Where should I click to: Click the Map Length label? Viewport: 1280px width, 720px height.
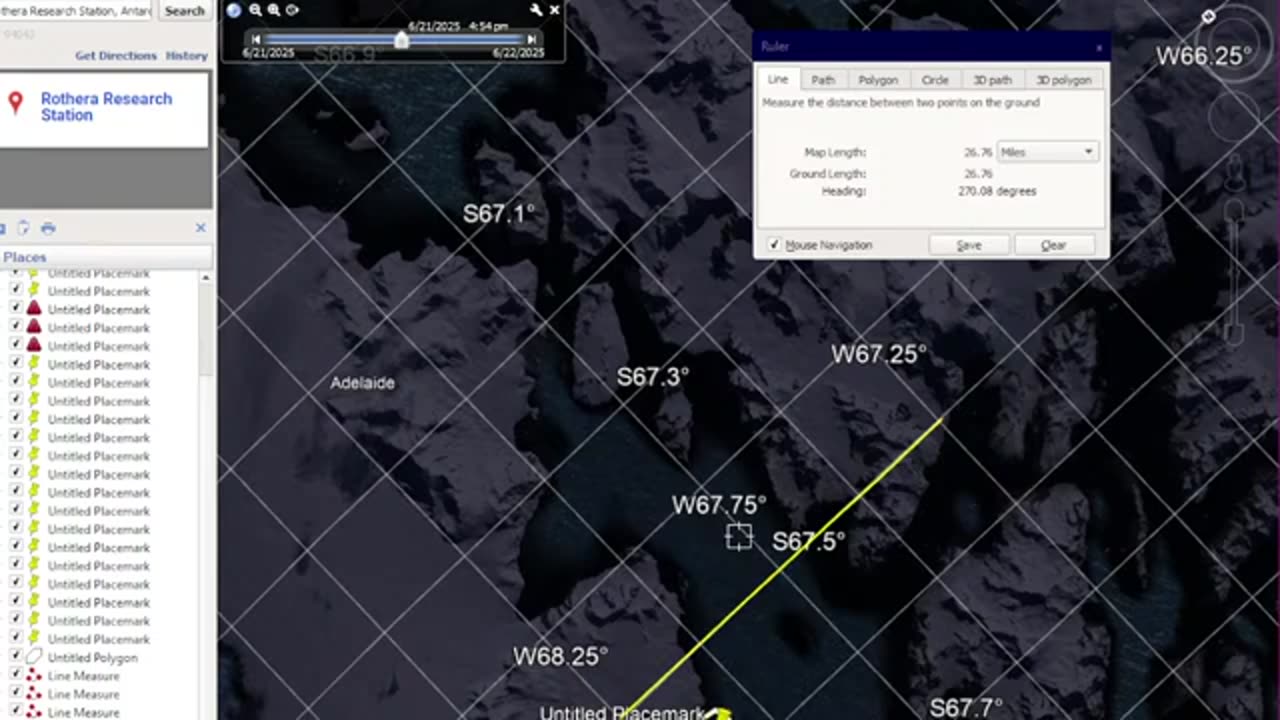pos(835,152)
